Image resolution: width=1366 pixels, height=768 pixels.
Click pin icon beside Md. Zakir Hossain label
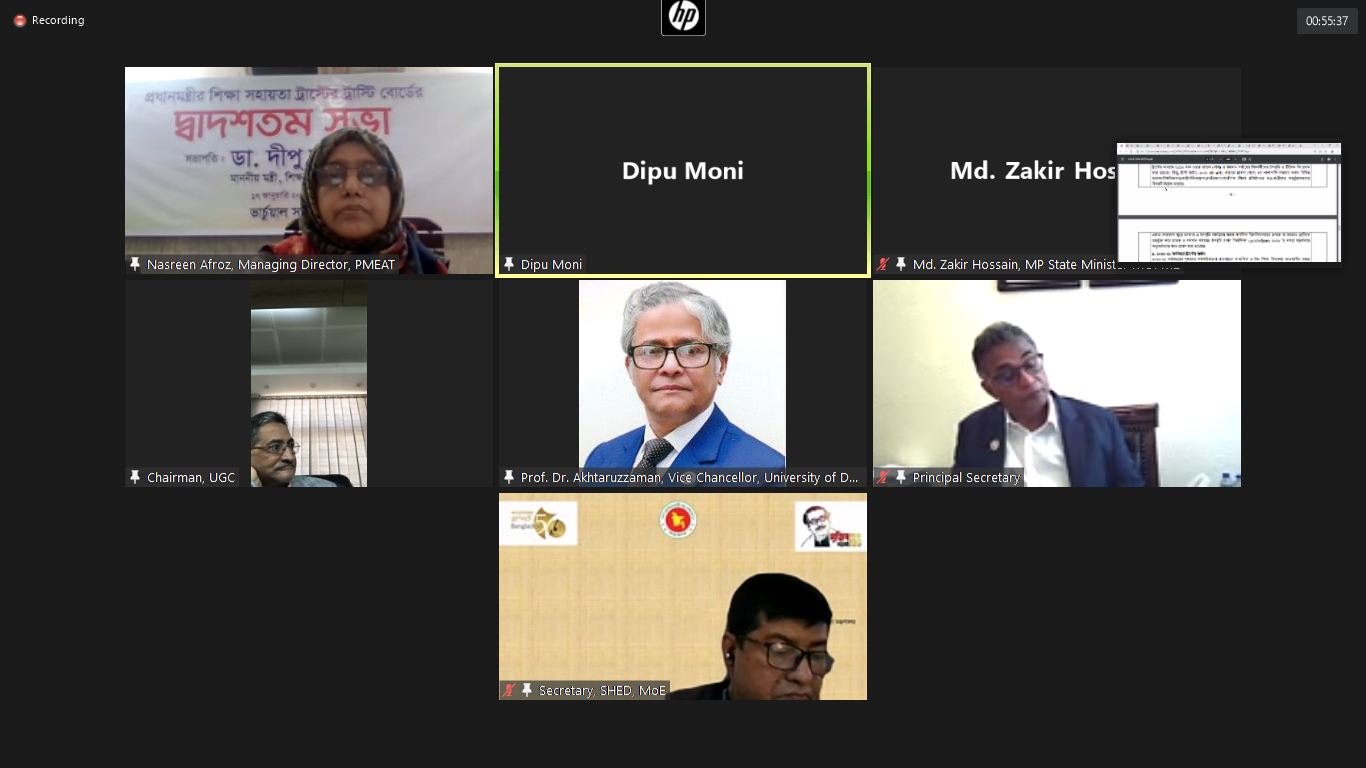coord(901,264)
